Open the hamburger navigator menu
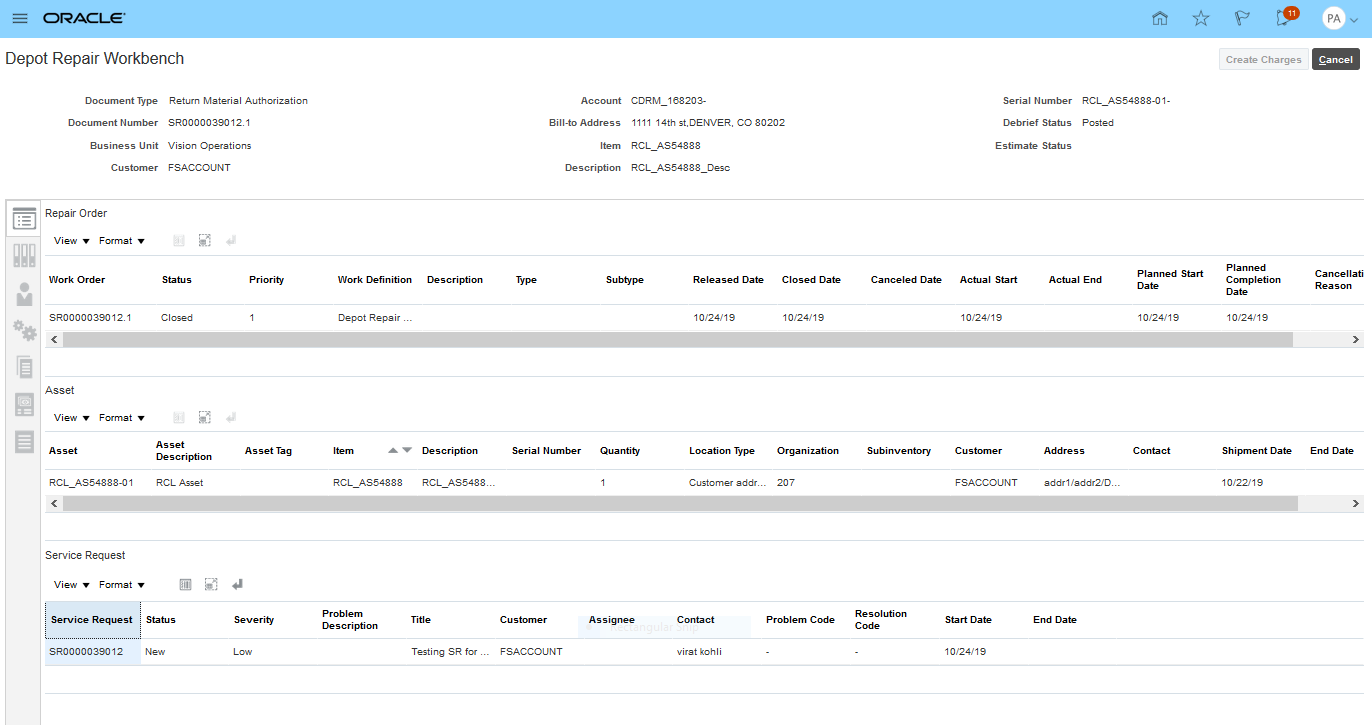Screen dimensions: 1372x725 20,18
